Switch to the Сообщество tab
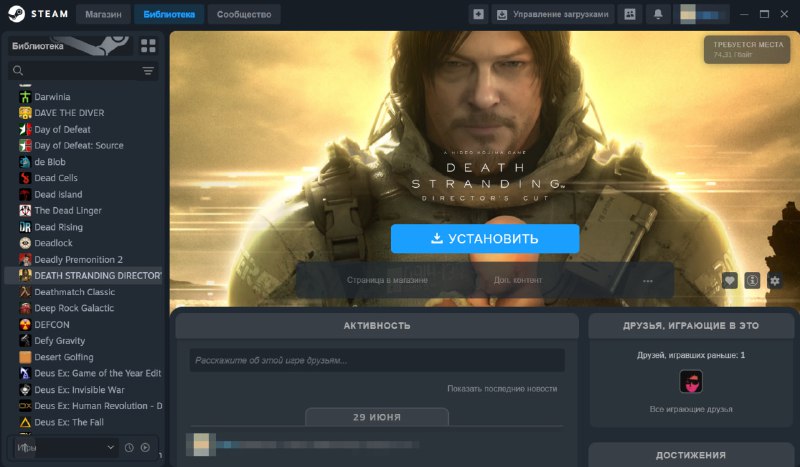The height and width of the screenshot is (467, 800). pyautogui.click(x=244, y=14)
